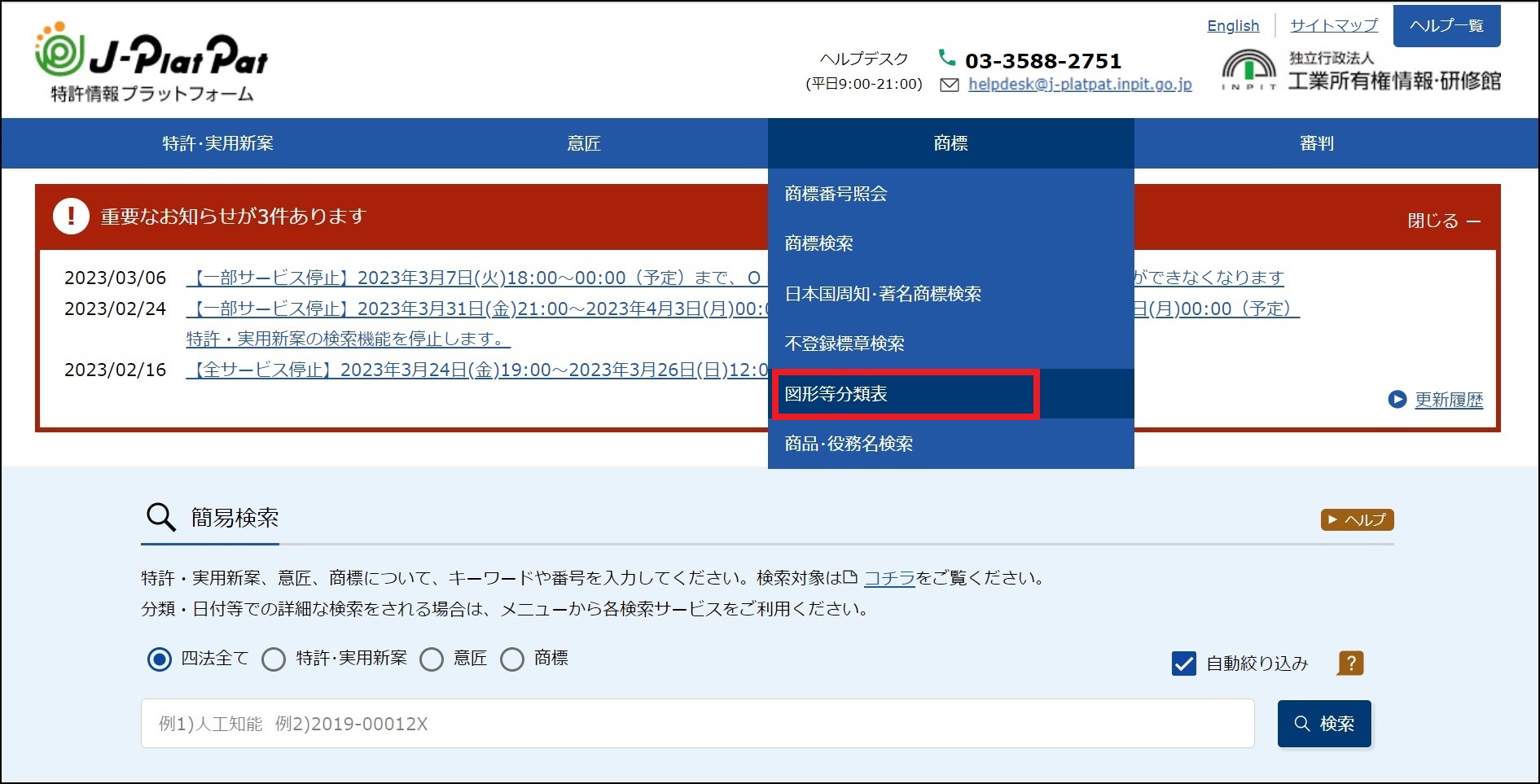Open the English version link
1540x784 pixels.
(x=1232, y=26)
